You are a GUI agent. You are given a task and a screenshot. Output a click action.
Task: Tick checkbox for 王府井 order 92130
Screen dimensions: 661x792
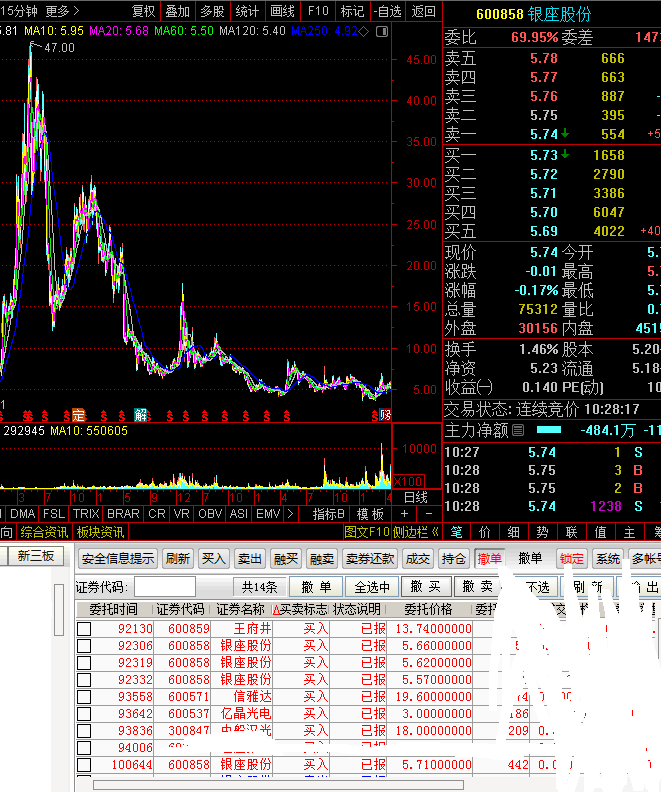[84, 629]
